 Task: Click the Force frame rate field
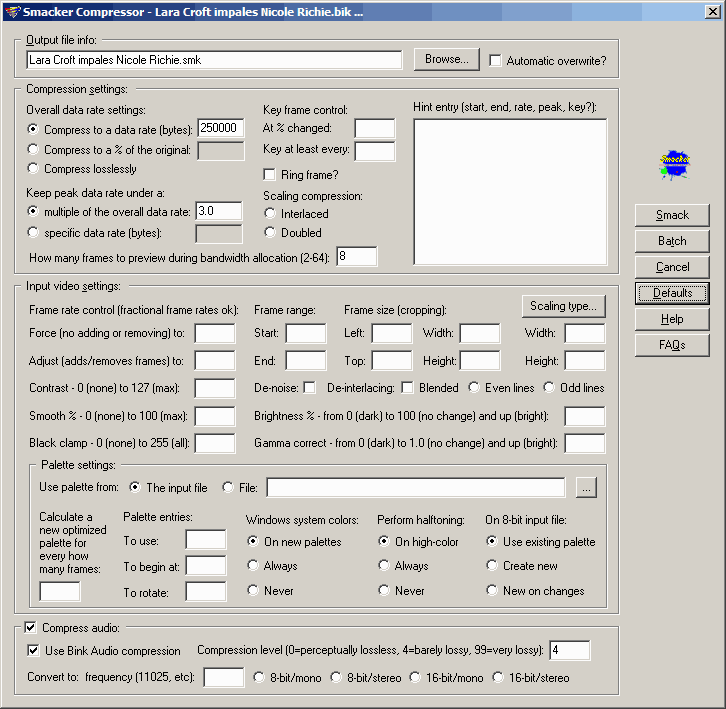(x=215, y=333)
